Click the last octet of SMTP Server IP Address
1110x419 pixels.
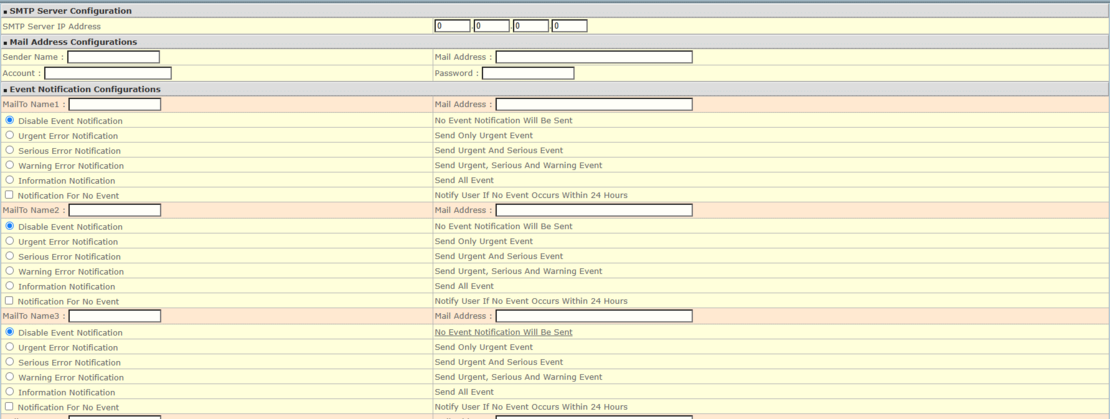click(x=569, y=26)
